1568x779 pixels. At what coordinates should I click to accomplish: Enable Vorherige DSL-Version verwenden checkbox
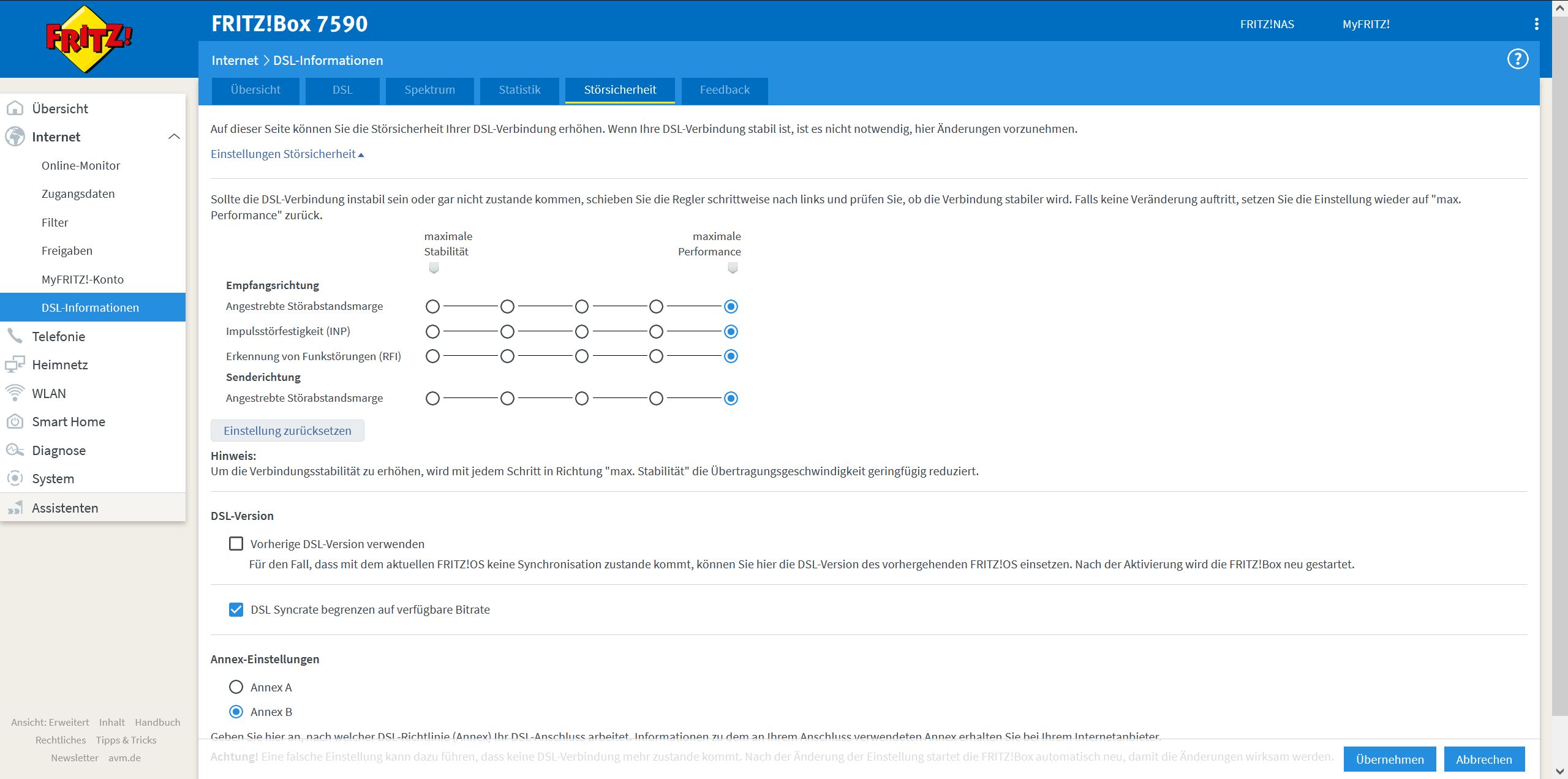point(236,544)
